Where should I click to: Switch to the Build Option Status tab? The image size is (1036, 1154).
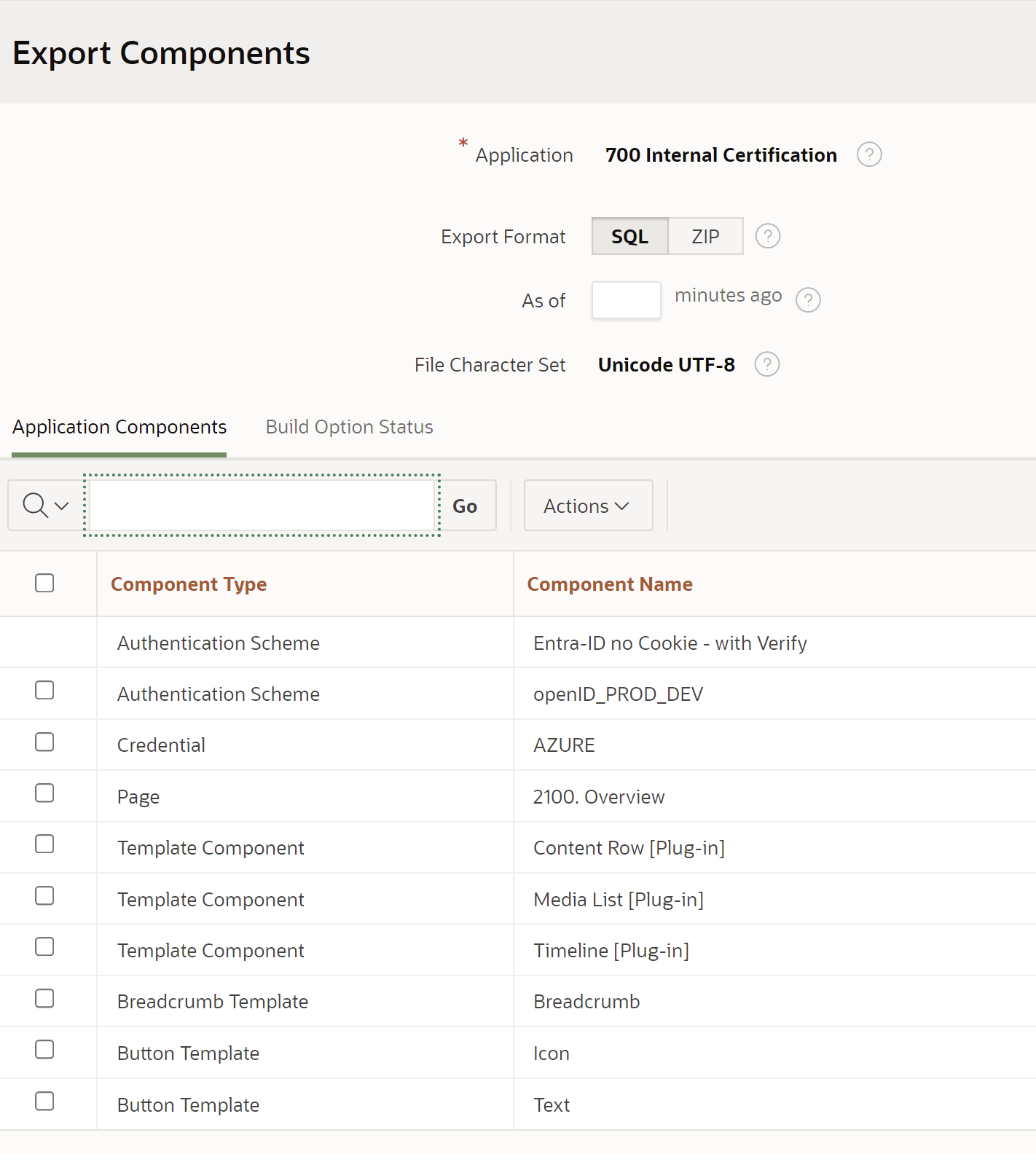coord(350,427)
